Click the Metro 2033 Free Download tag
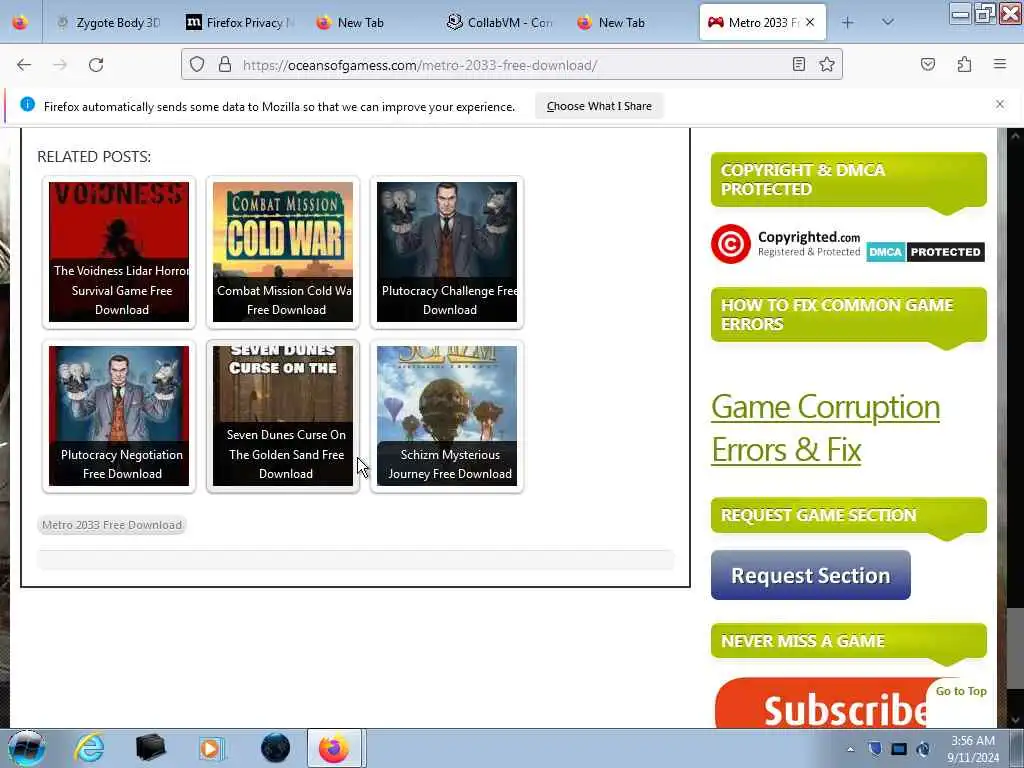Image resolution: width=1024 pixels, height=768 pixels. point(112,525)
